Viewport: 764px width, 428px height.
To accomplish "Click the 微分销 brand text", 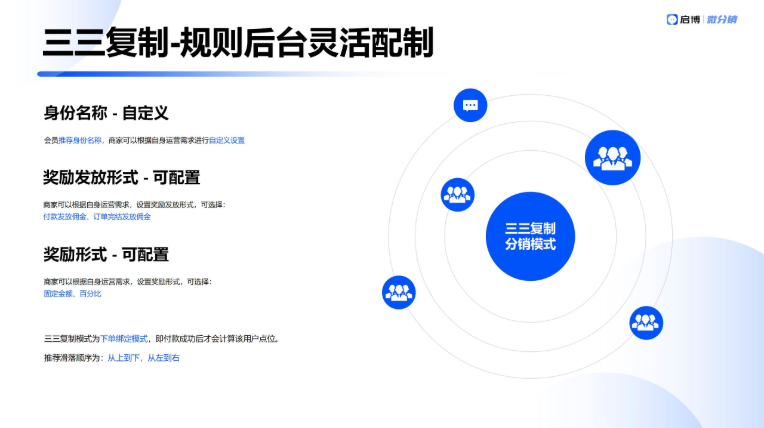I will point(722,19).
